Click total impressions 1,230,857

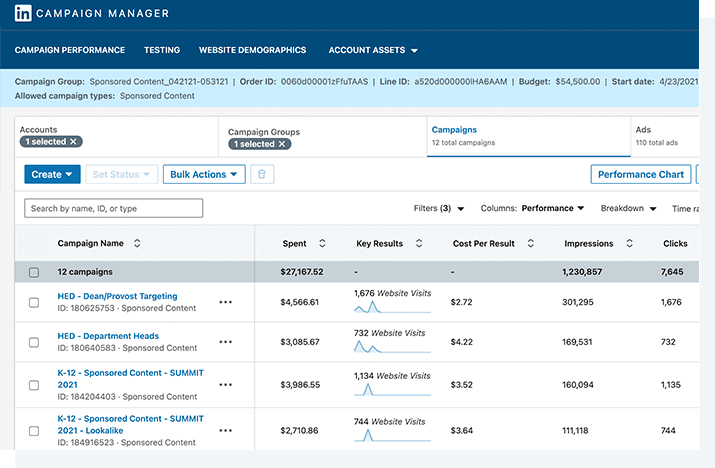(582, 272)
